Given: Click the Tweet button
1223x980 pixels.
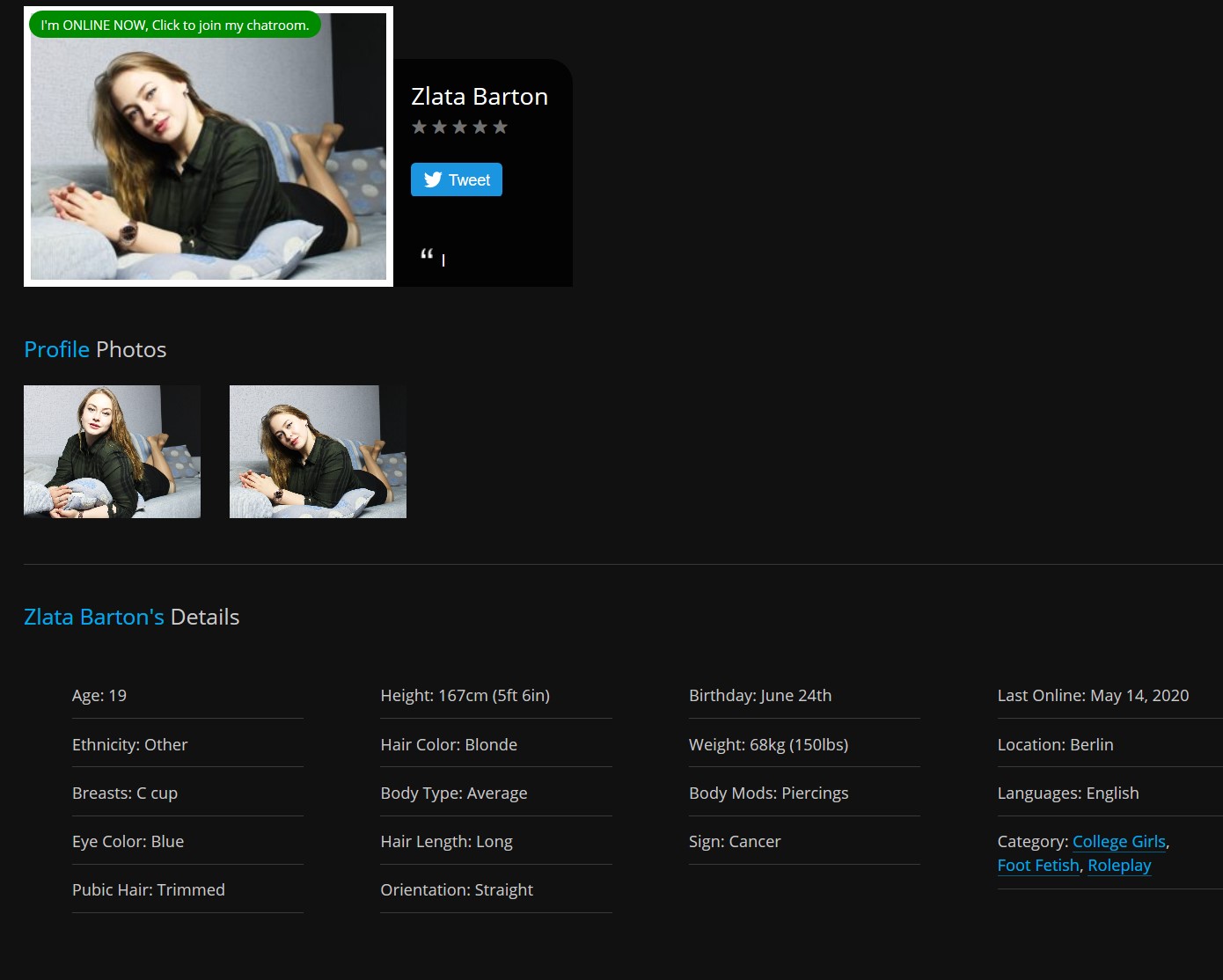Looking at the screenshot, I should [456, 179].
